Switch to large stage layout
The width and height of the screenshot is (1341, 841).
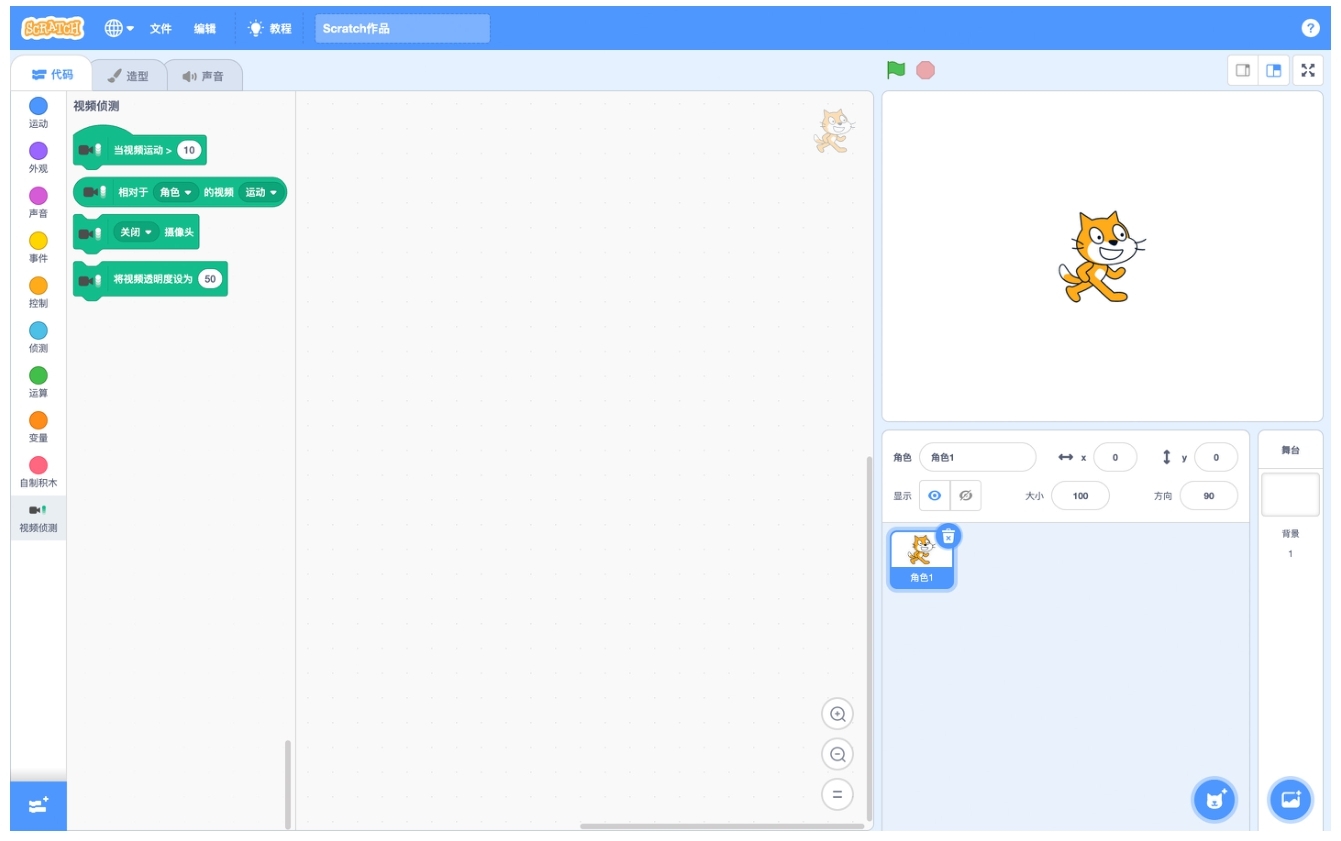coord(1273,71)
